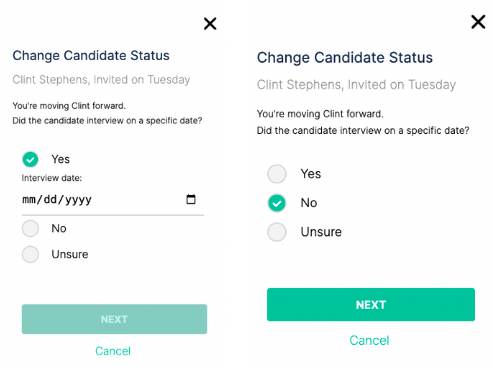
Task: Click the Yes label in right dialog
Action: [311, 174]
